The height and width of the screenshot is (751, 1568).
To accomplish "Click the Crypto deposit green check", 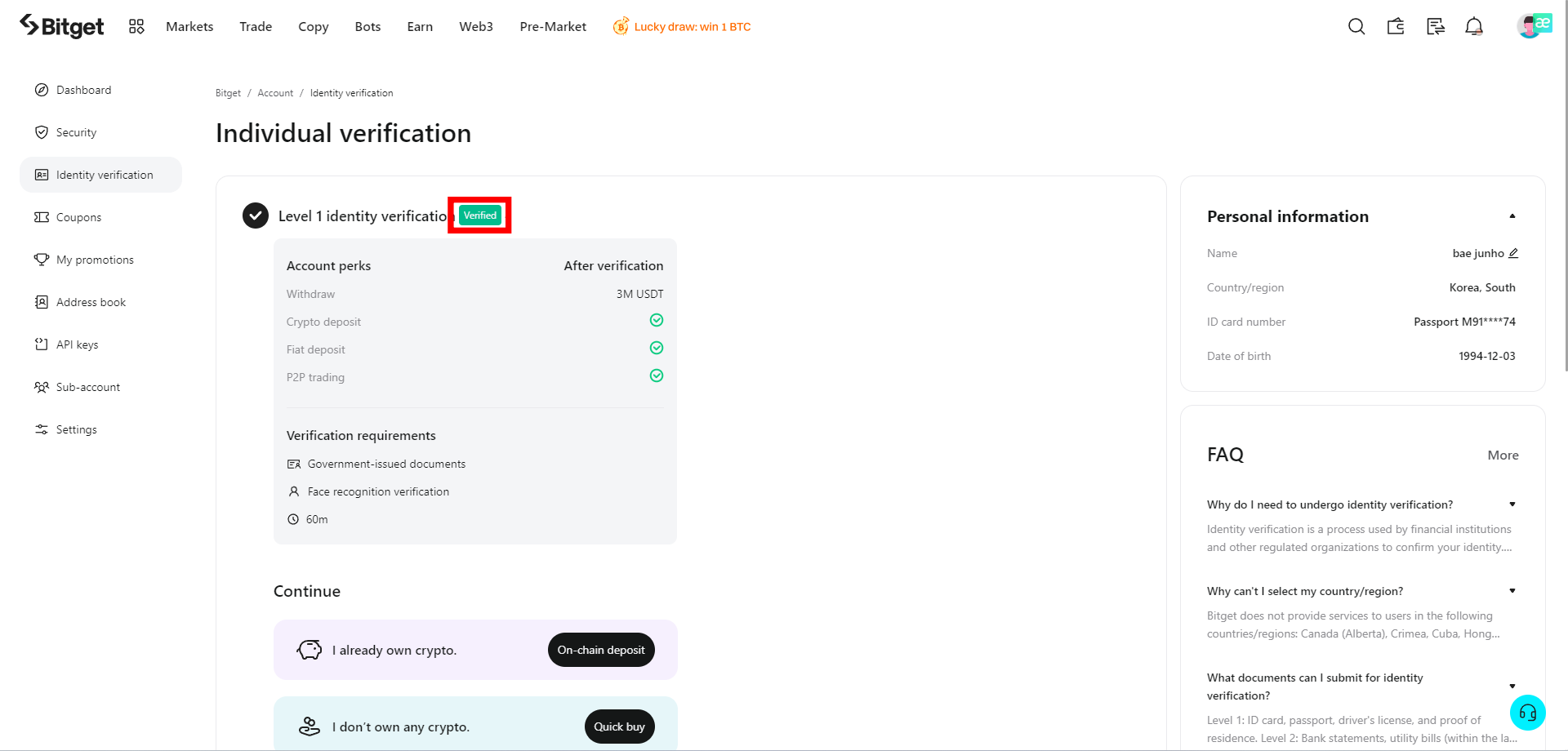I will tap(657, 320).
